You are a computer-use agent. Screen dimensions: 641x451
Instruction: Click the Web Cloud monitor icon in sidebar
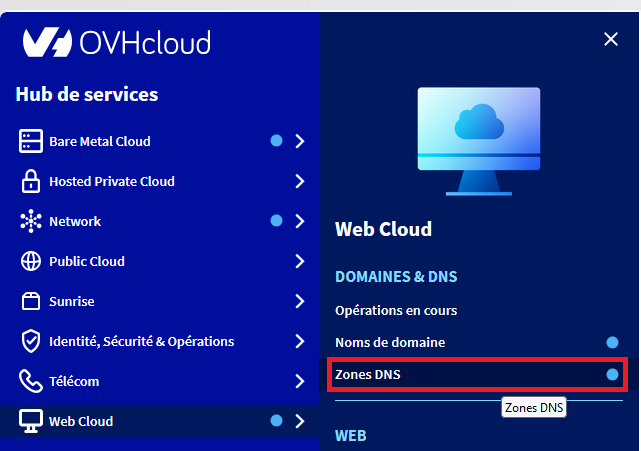point(31,421)
